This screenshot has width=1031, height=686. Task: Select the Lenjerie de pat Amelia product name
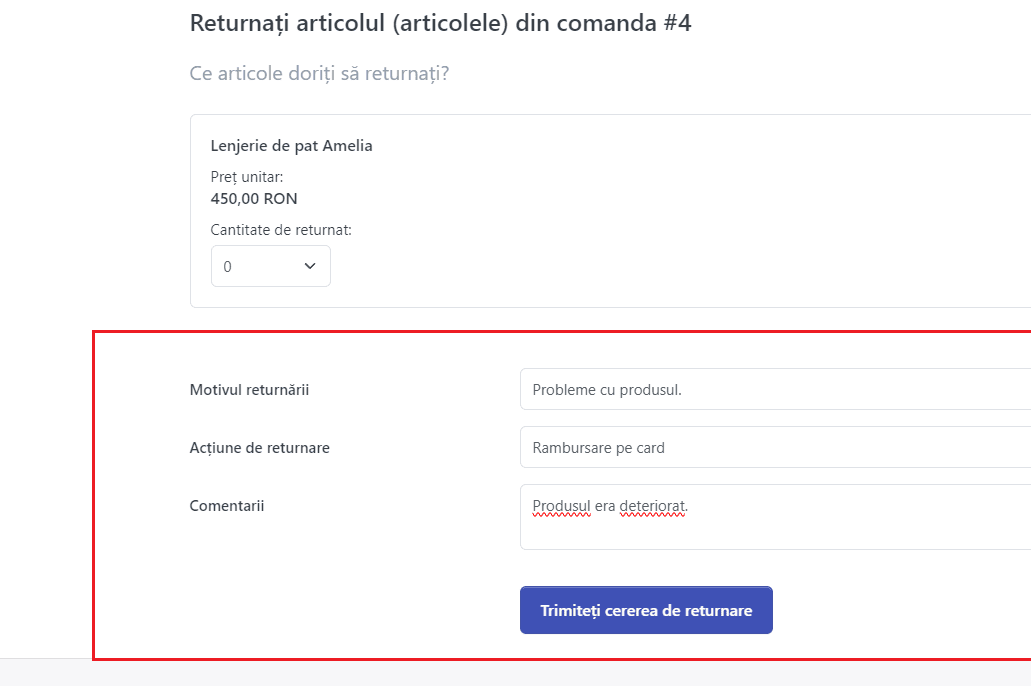pos(291,146)
